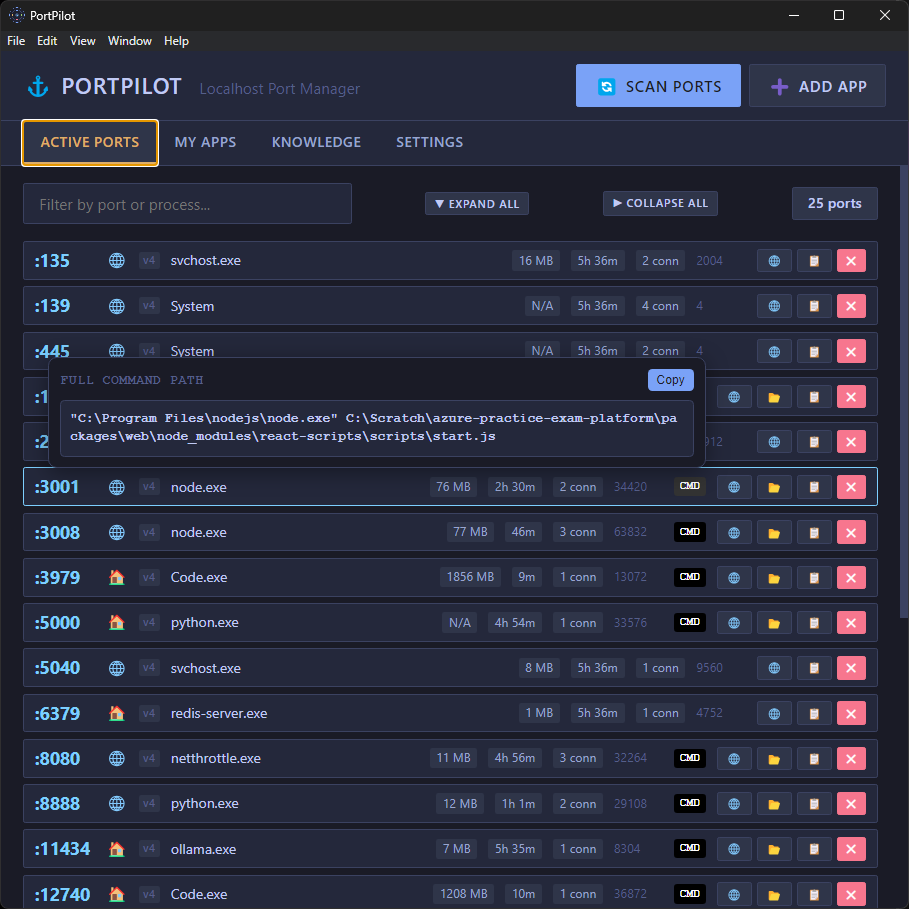The width and height of the screenshot is (909, 909).
Task: Click the CMD badge for netthrottle.exe on port 8080
Action: 689,758
